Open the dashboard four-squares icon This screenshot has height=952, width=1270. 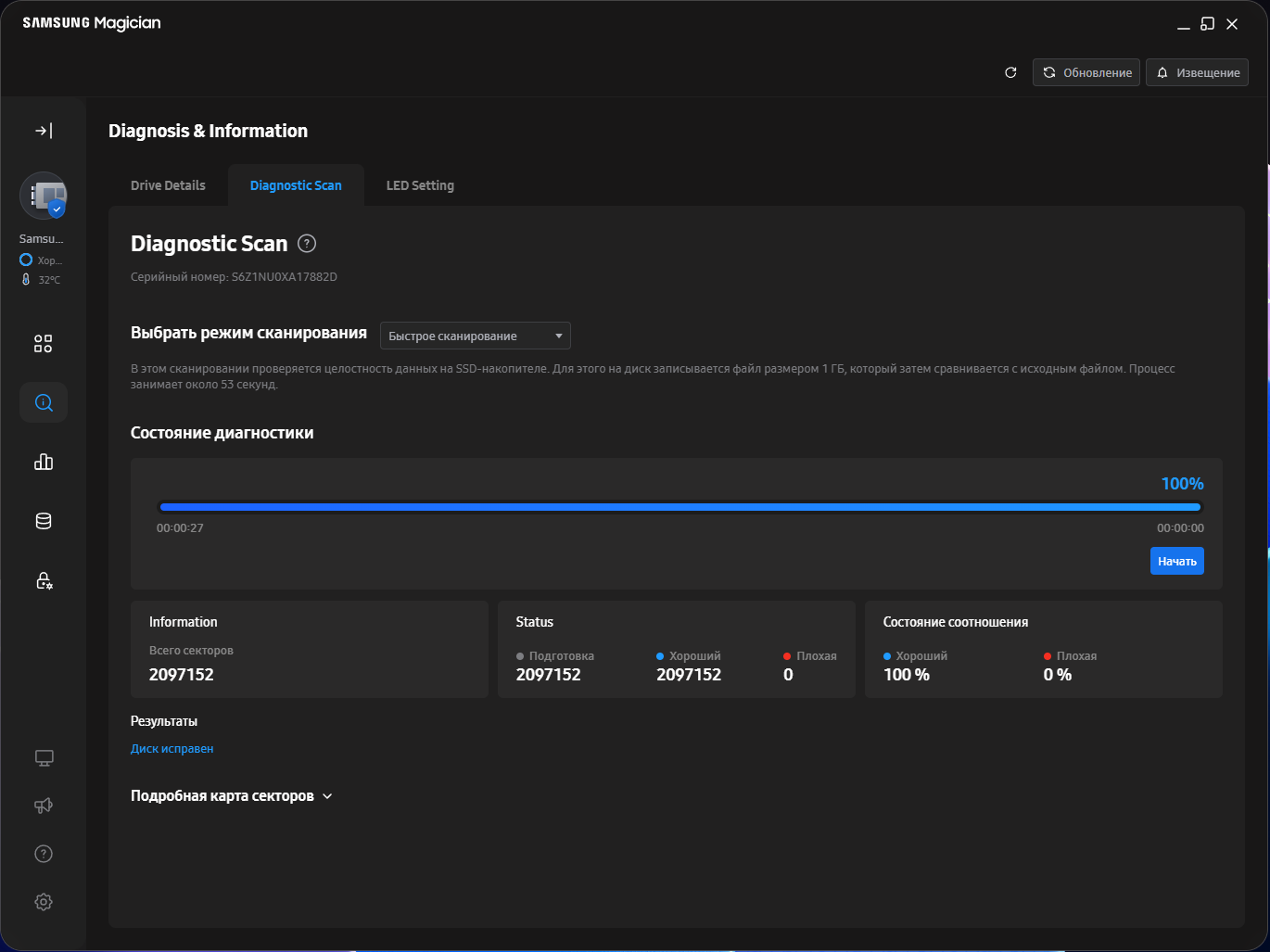[44, 344]
